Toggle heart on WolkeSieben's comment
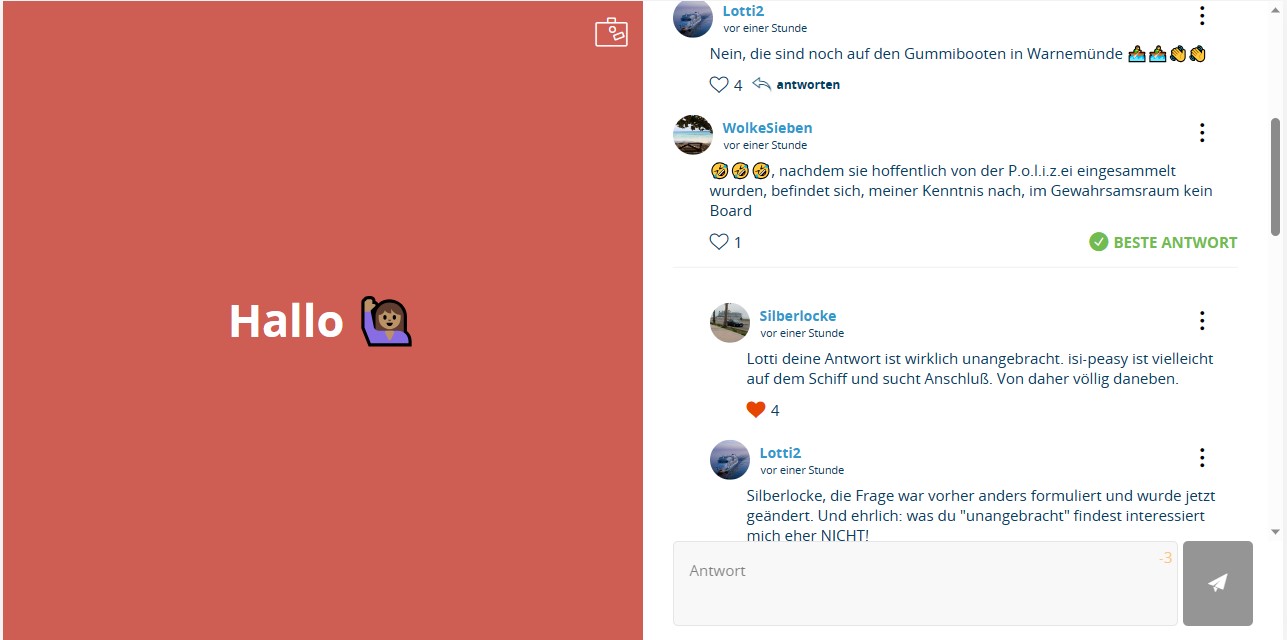The image size is (1287, 640). tap(719, 242)
